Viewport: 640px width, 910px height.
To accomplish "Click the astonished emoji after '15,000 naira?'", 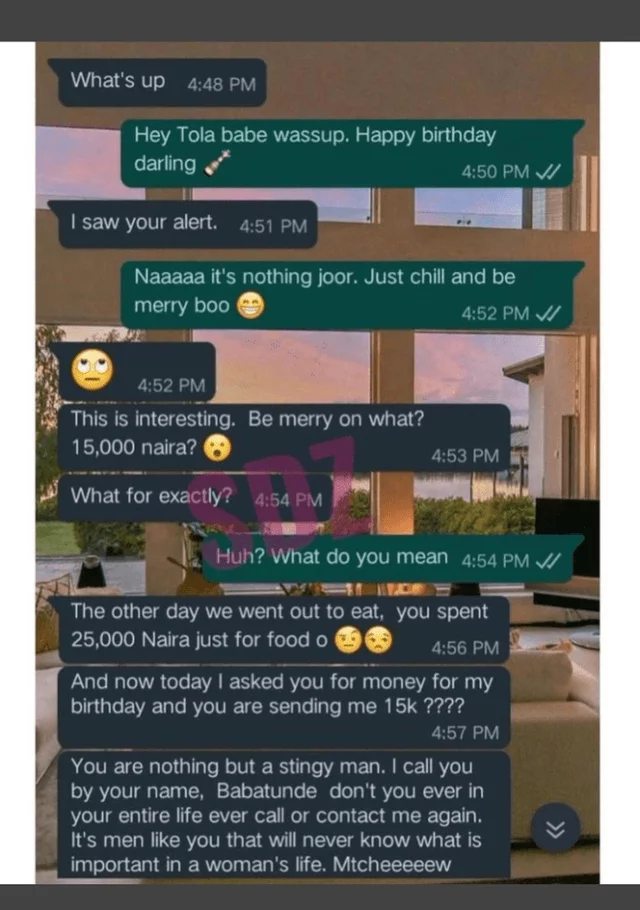I will click(217, 448).
